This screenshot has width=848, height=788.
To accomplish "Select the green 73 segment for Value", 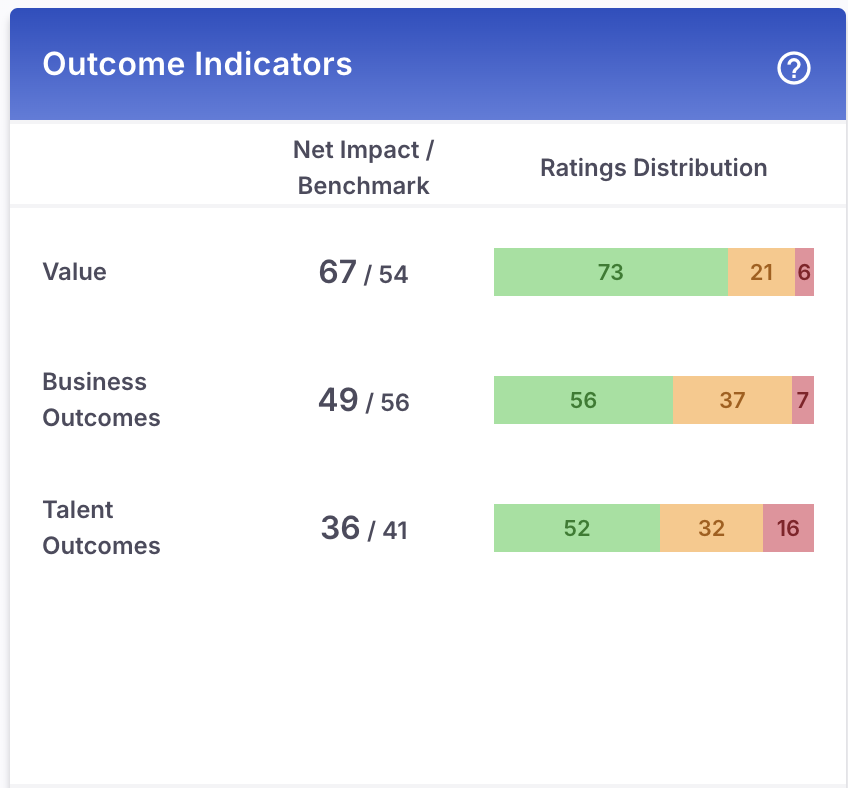I will [610, 272].
